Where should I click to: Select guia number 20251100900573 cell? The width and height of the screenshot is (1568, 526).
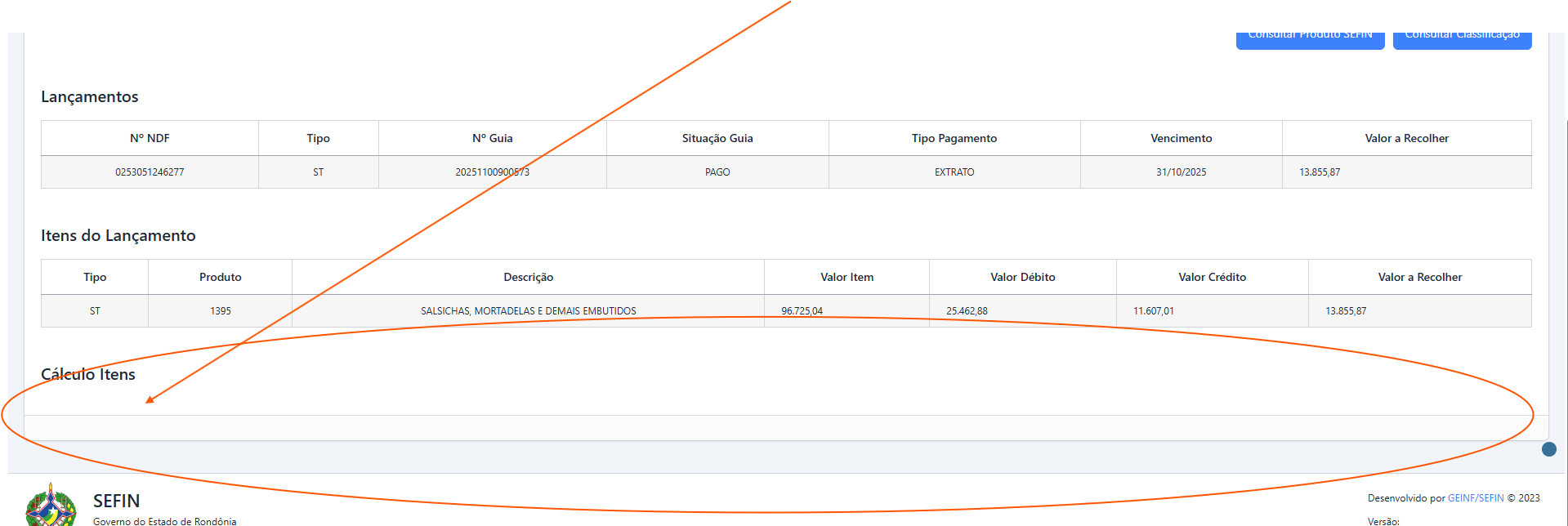pyautogui.click(x=492, y=172)
